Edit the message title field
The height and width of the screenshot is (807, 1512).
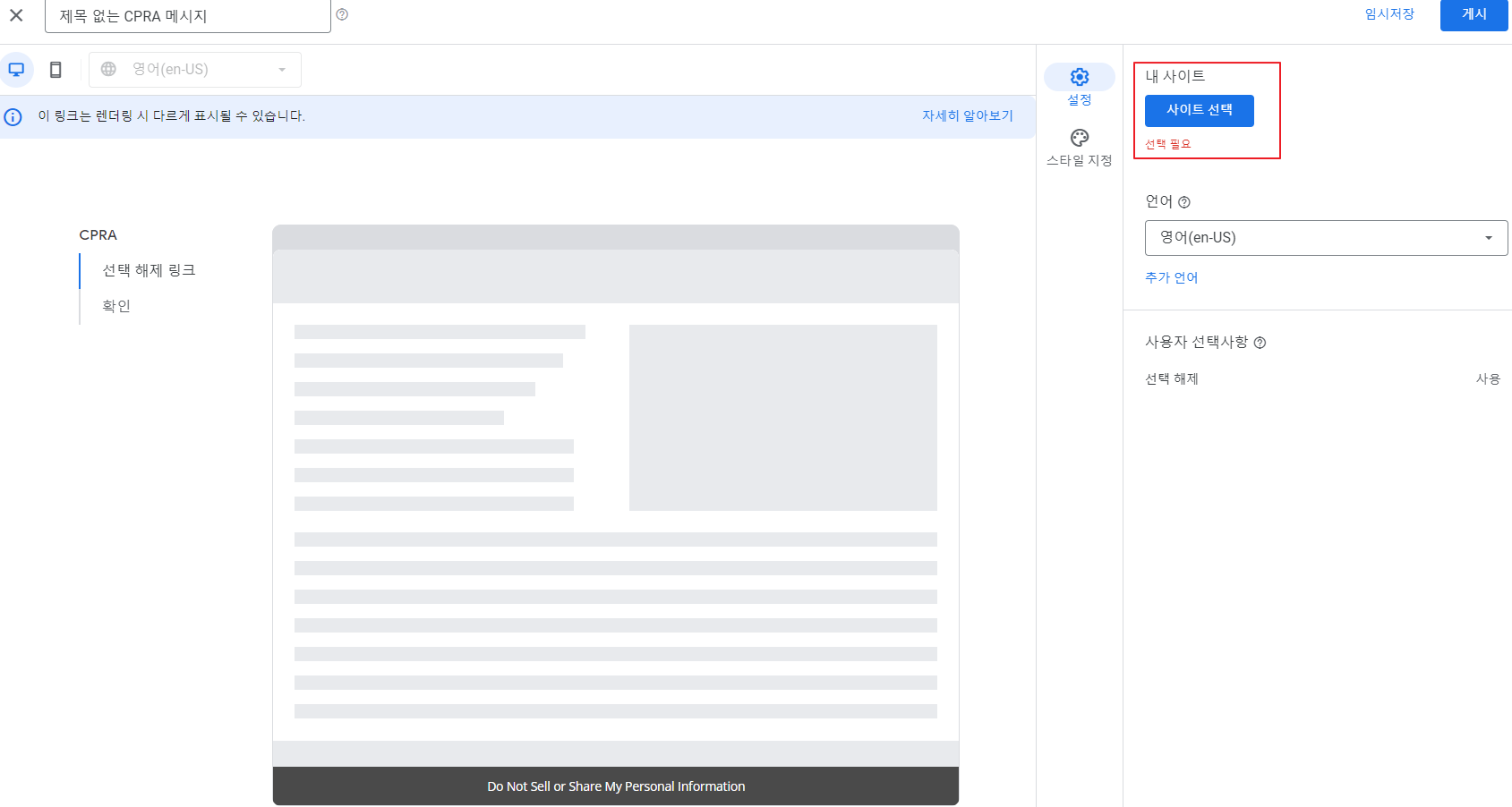(188, 16)
